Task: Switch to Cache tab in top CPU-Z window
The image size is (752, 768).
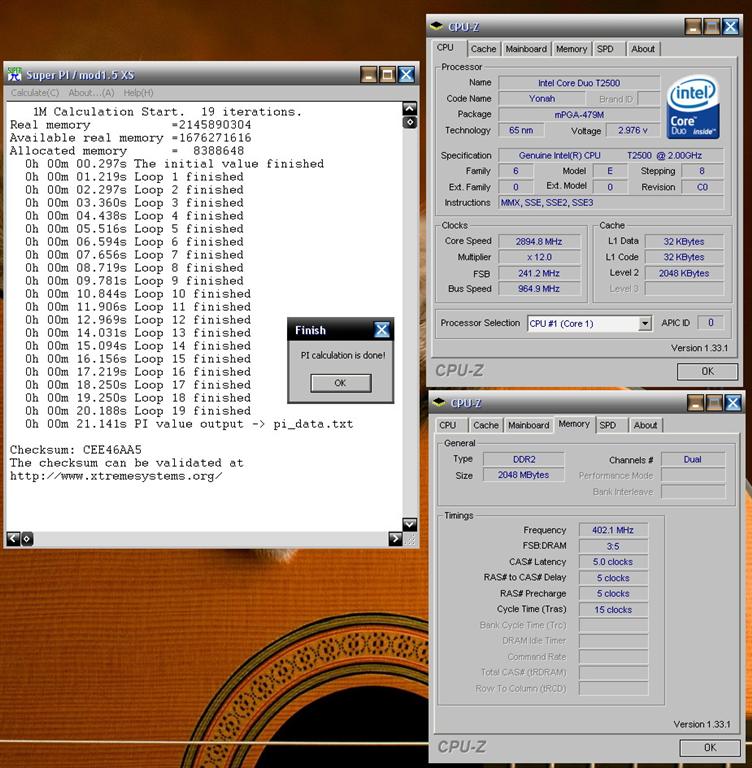Action: (484, 49)
